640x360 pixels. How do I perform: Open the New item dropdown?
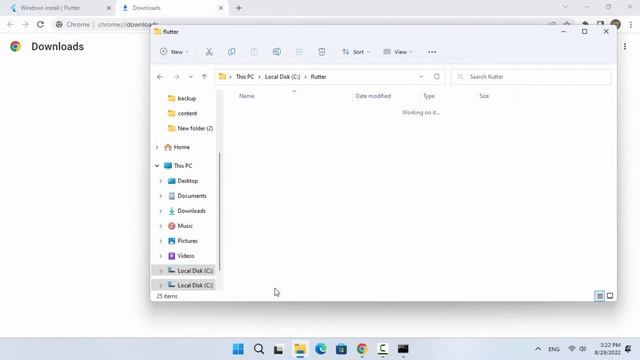pyautogui.click(x=174, y=52)
